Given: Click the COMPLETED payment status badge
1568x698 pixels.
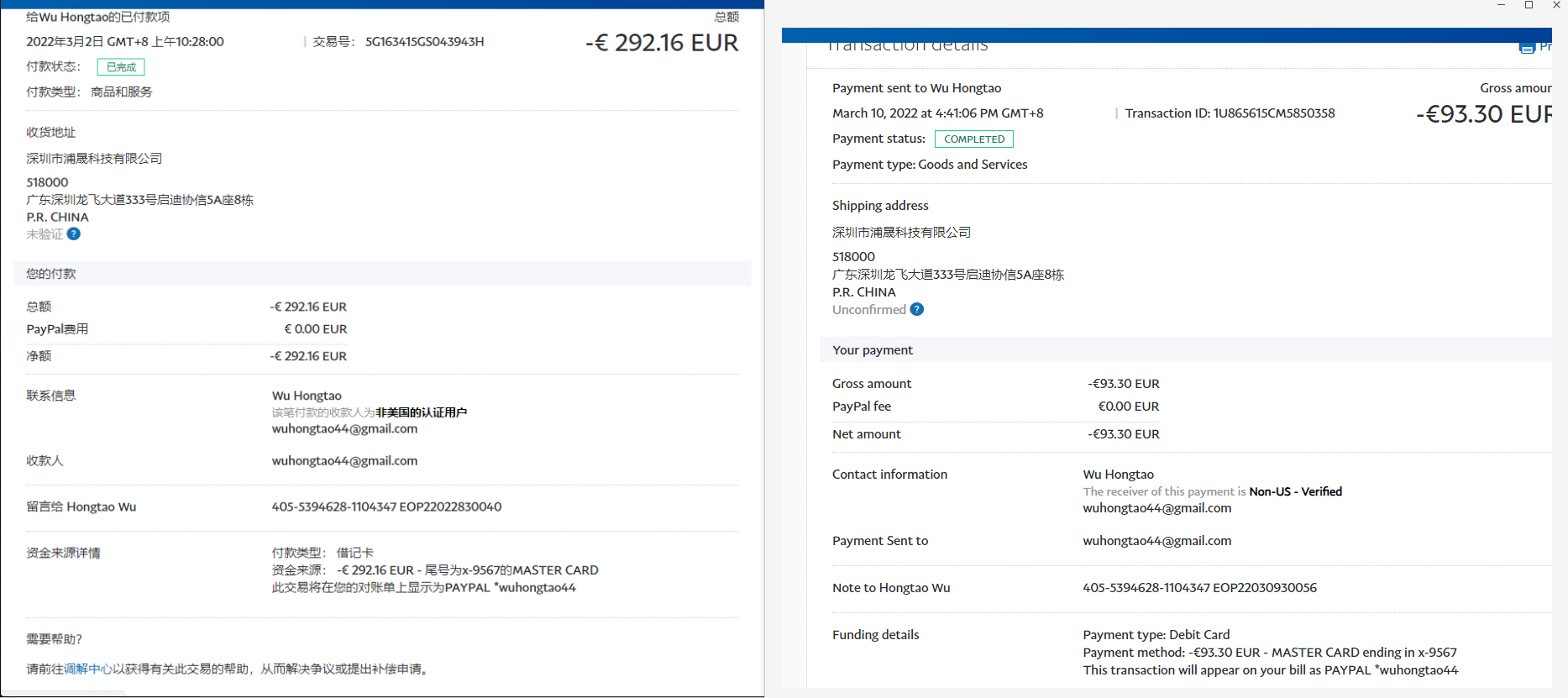Looking at the screenshot, I should (973, 139).
